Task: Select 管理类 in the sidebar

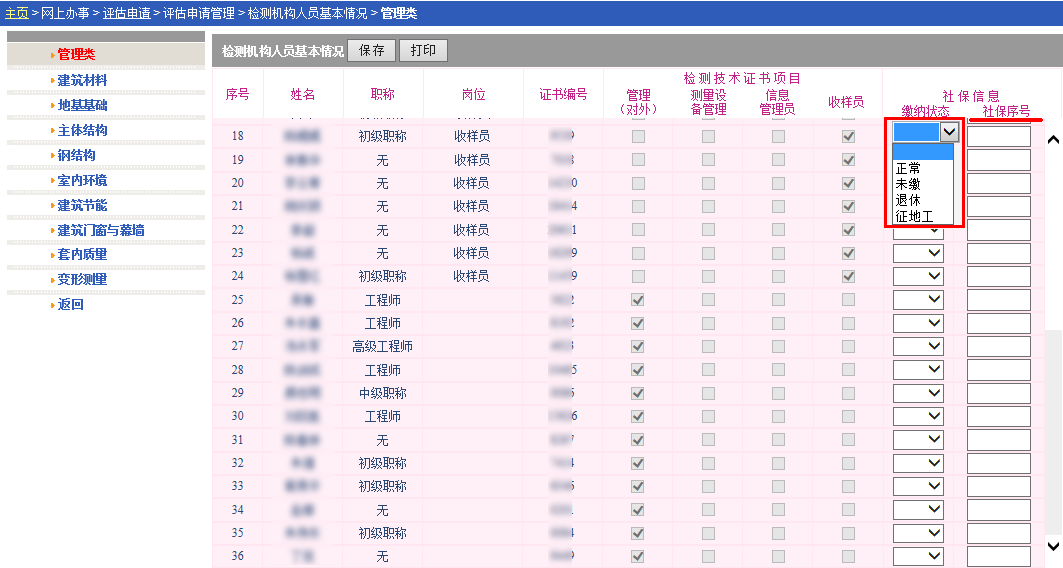Action: click(x=76, y=55)
